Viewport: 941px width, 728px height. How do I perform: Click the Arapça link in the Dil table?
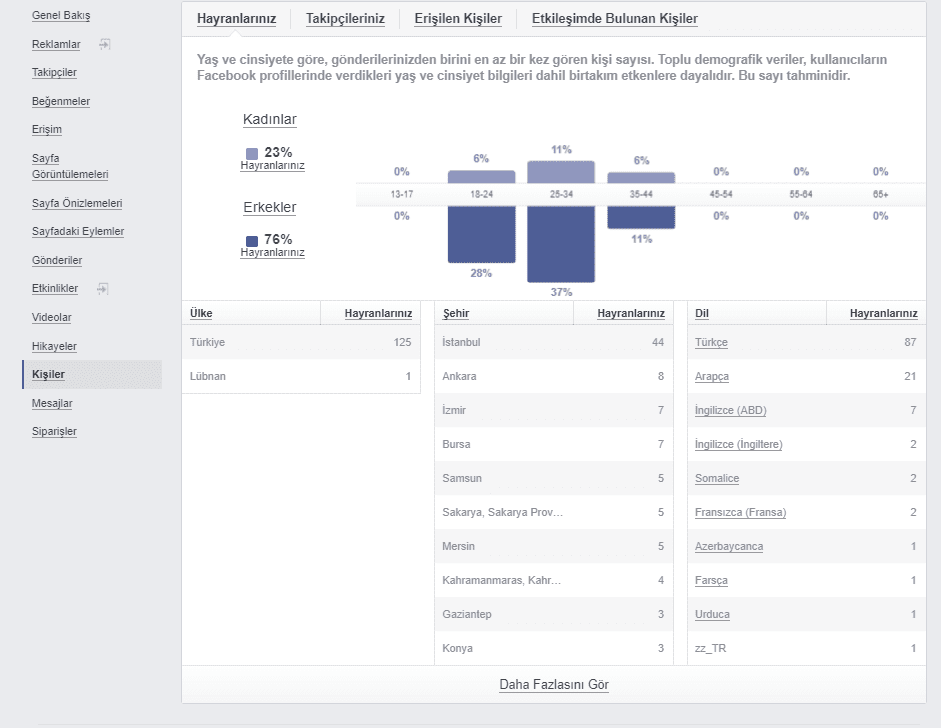(x=711, y=376)
